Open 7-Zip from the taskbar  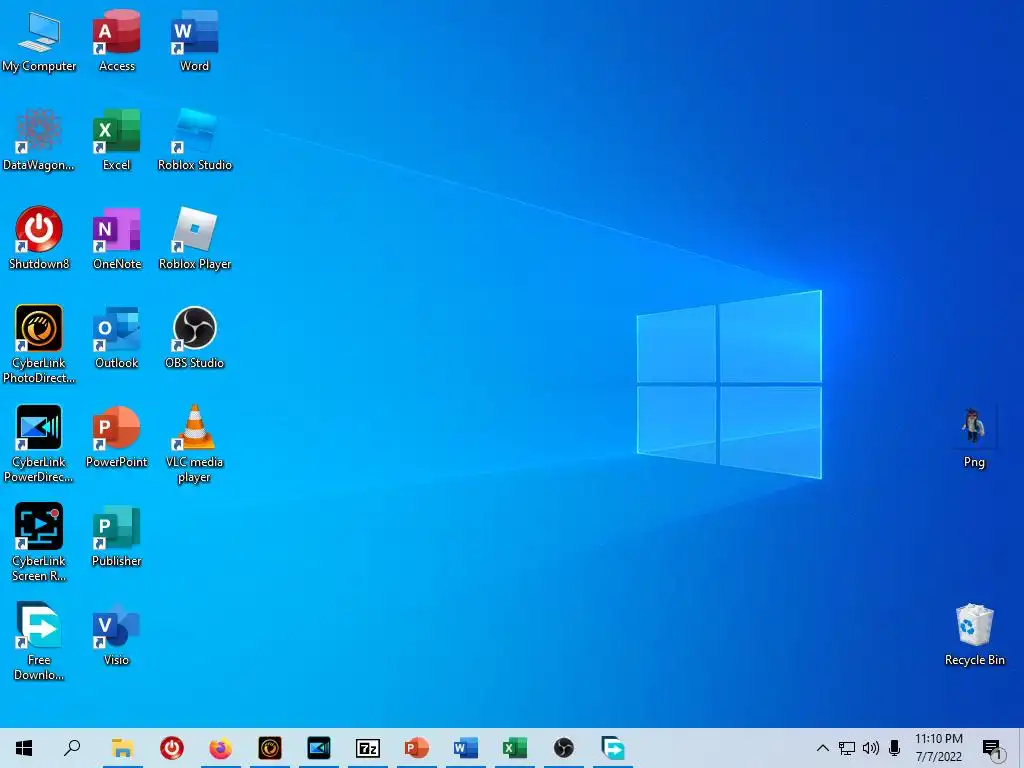click(368, 748)
